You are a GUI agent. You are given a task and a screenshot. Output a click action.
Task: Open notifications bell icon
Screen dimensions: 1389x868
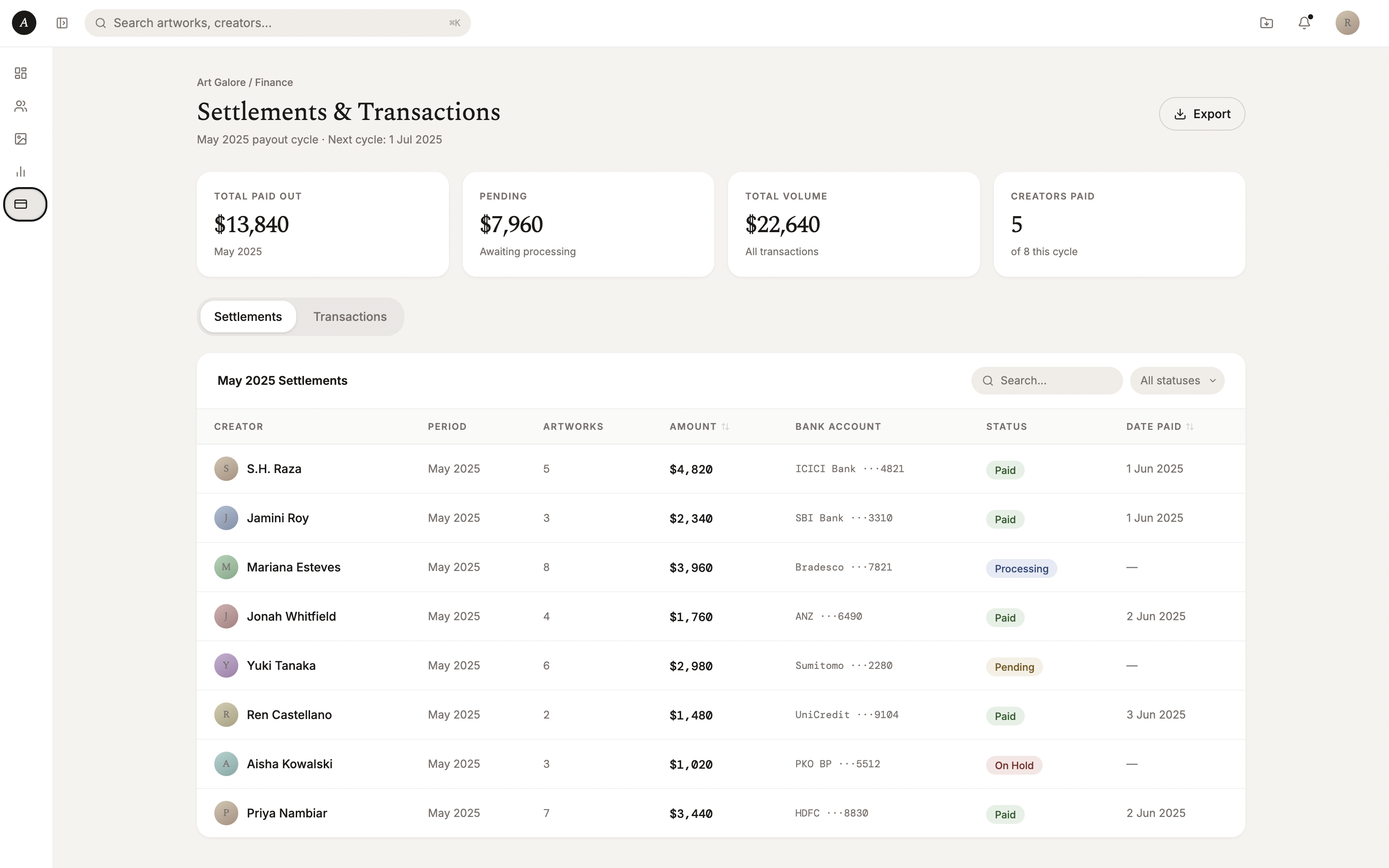point(1304,23)
